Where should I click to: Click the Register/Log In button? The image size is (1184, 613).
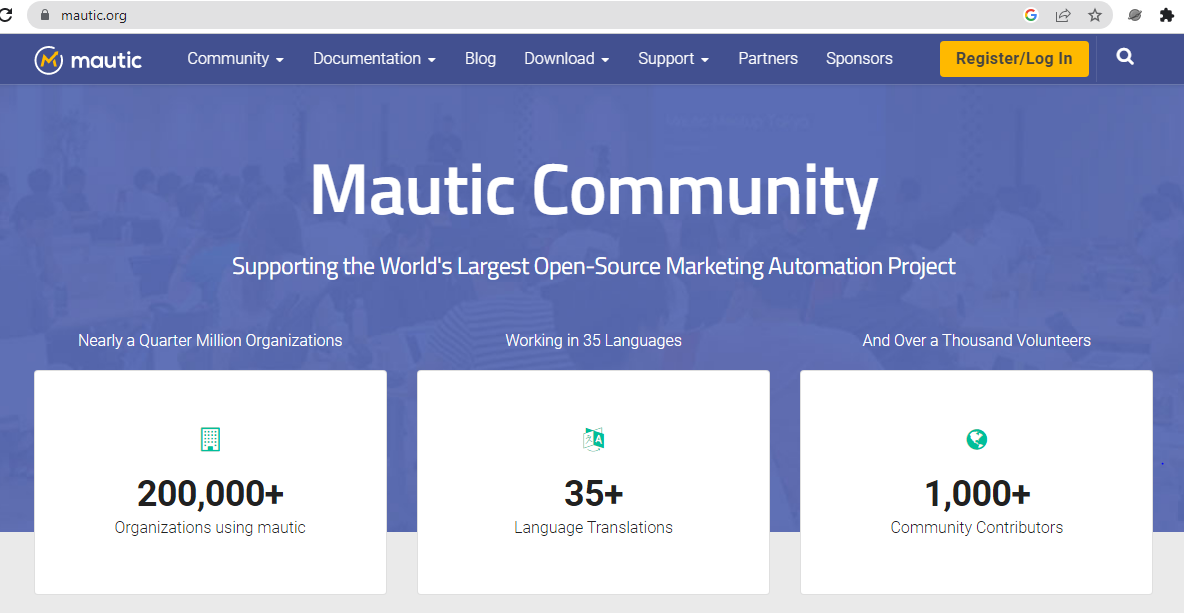[x=1014, y=59]
